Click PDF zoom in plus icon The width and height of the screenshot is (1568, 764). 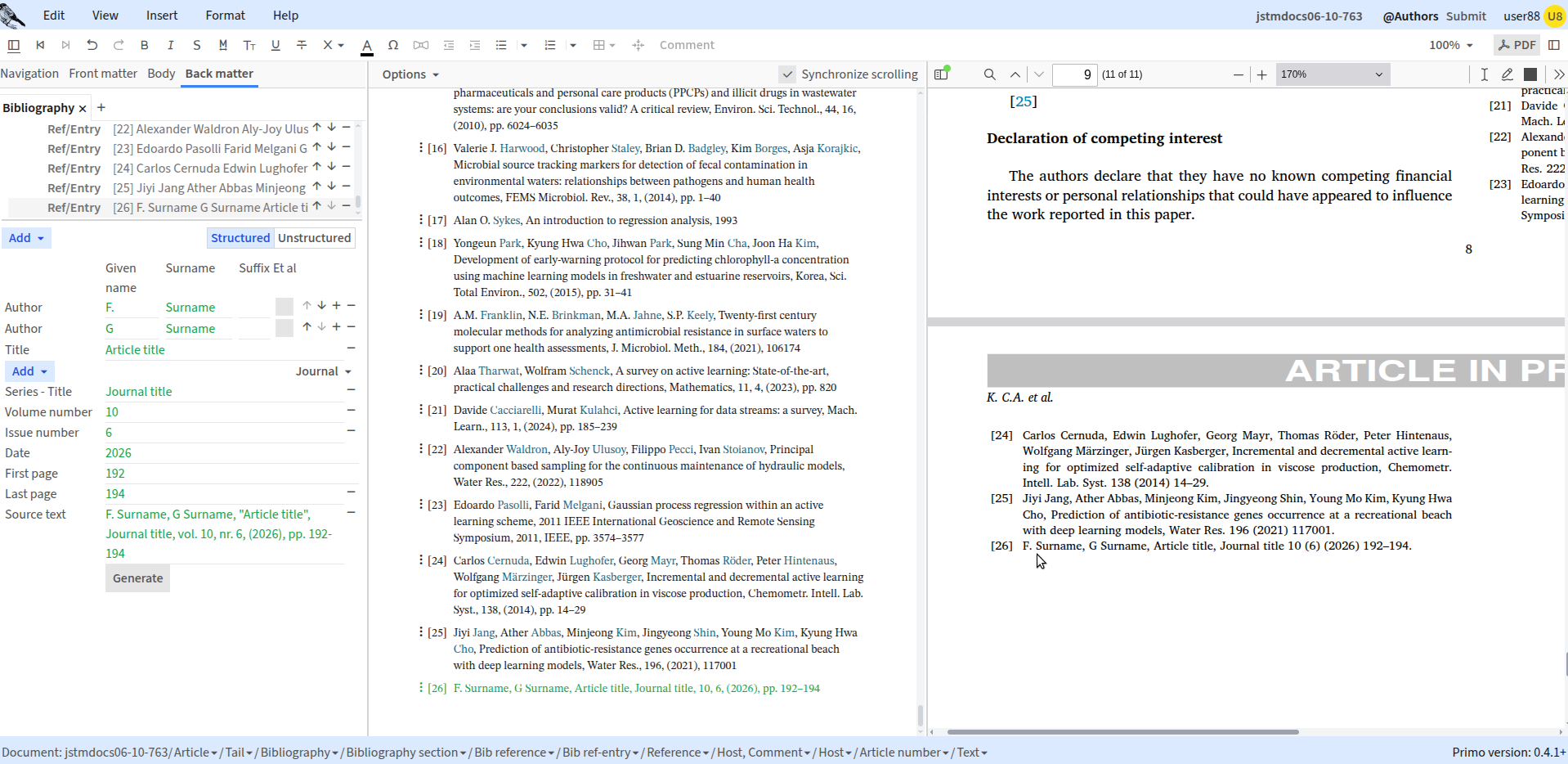[x=1261, y=74]
